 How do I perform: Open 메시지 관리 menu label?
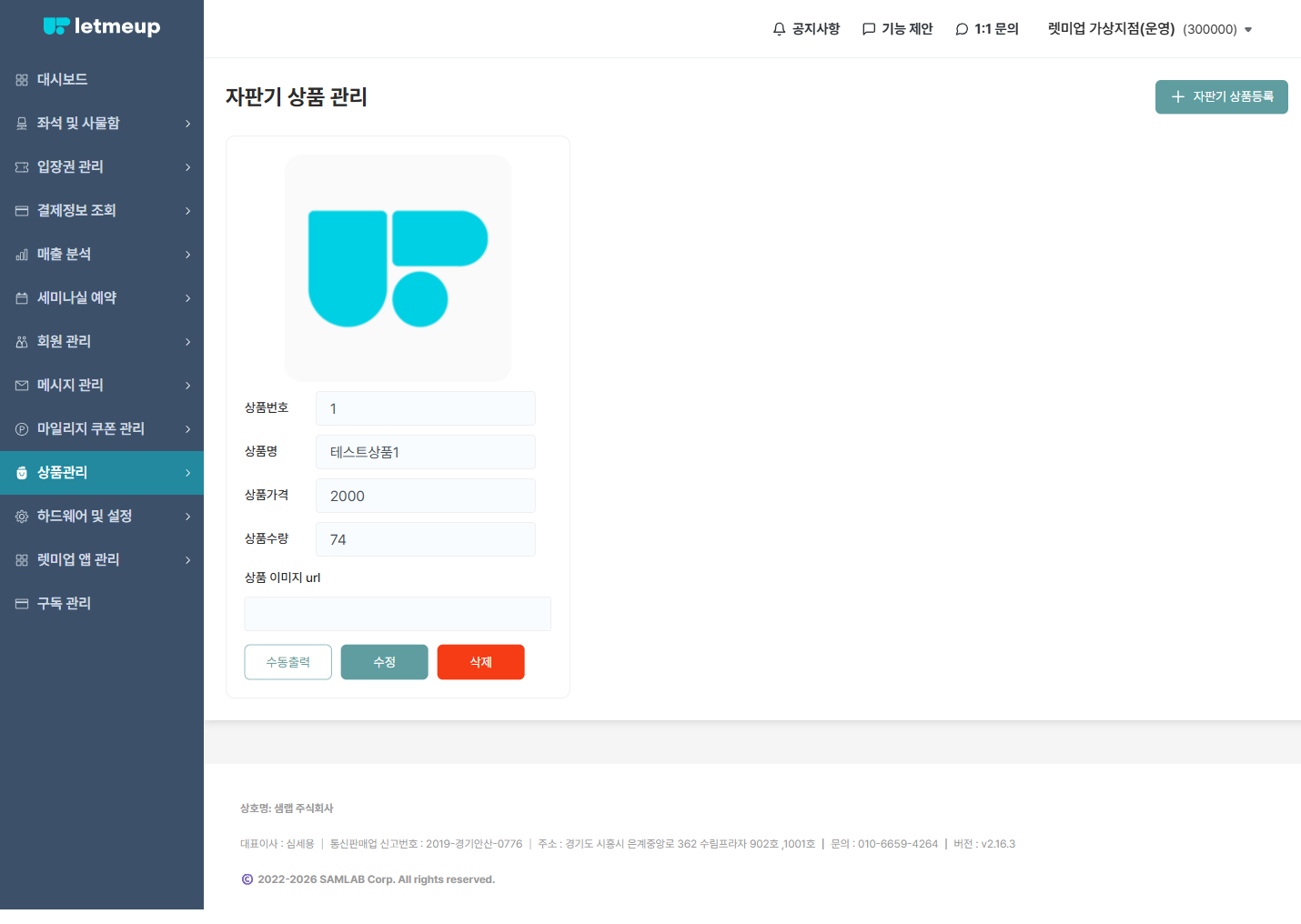[x=70, y=386]
